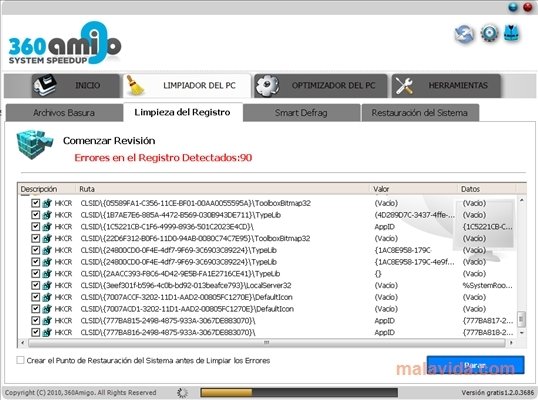Click the gear icon of Optimizador del PC
The height and width of the screenshot is (400, 538).
267,86
